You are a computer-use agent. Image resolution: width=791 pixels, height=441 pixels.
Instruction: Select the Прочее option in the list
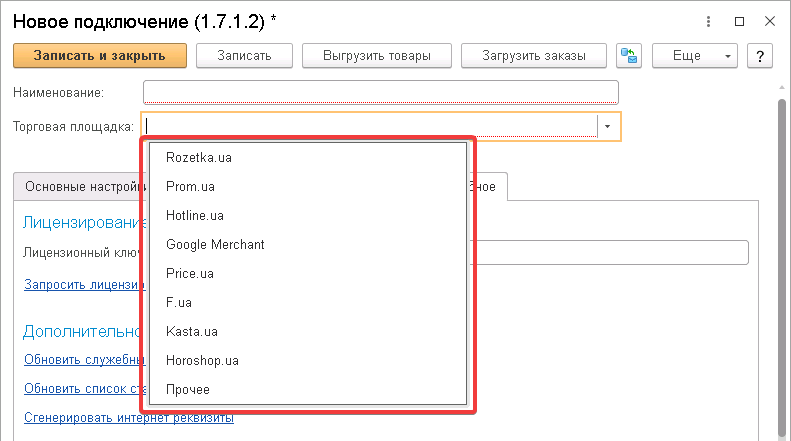coord(188,389)
